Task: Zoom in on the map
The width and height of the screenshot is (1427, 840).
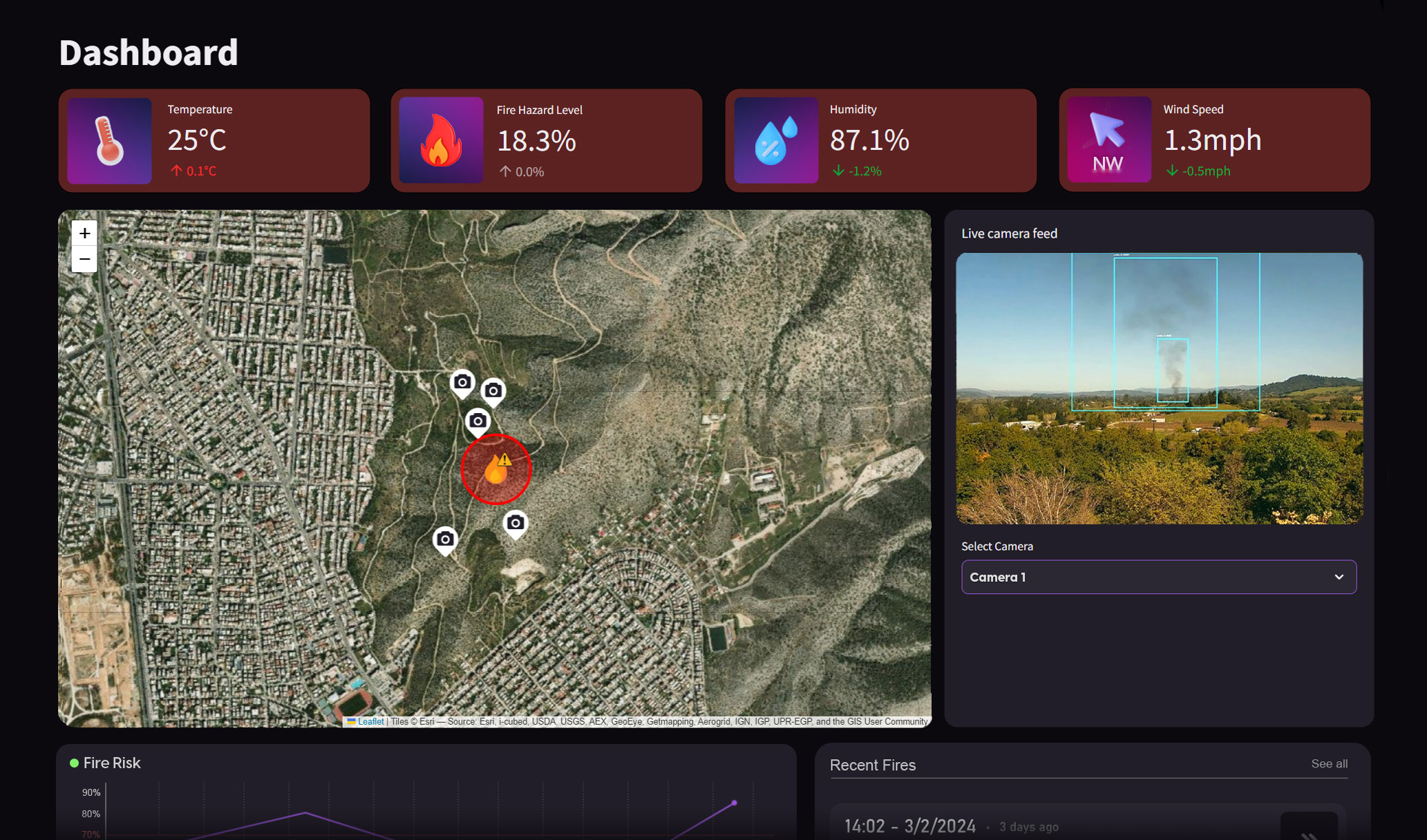Action: 84,233
